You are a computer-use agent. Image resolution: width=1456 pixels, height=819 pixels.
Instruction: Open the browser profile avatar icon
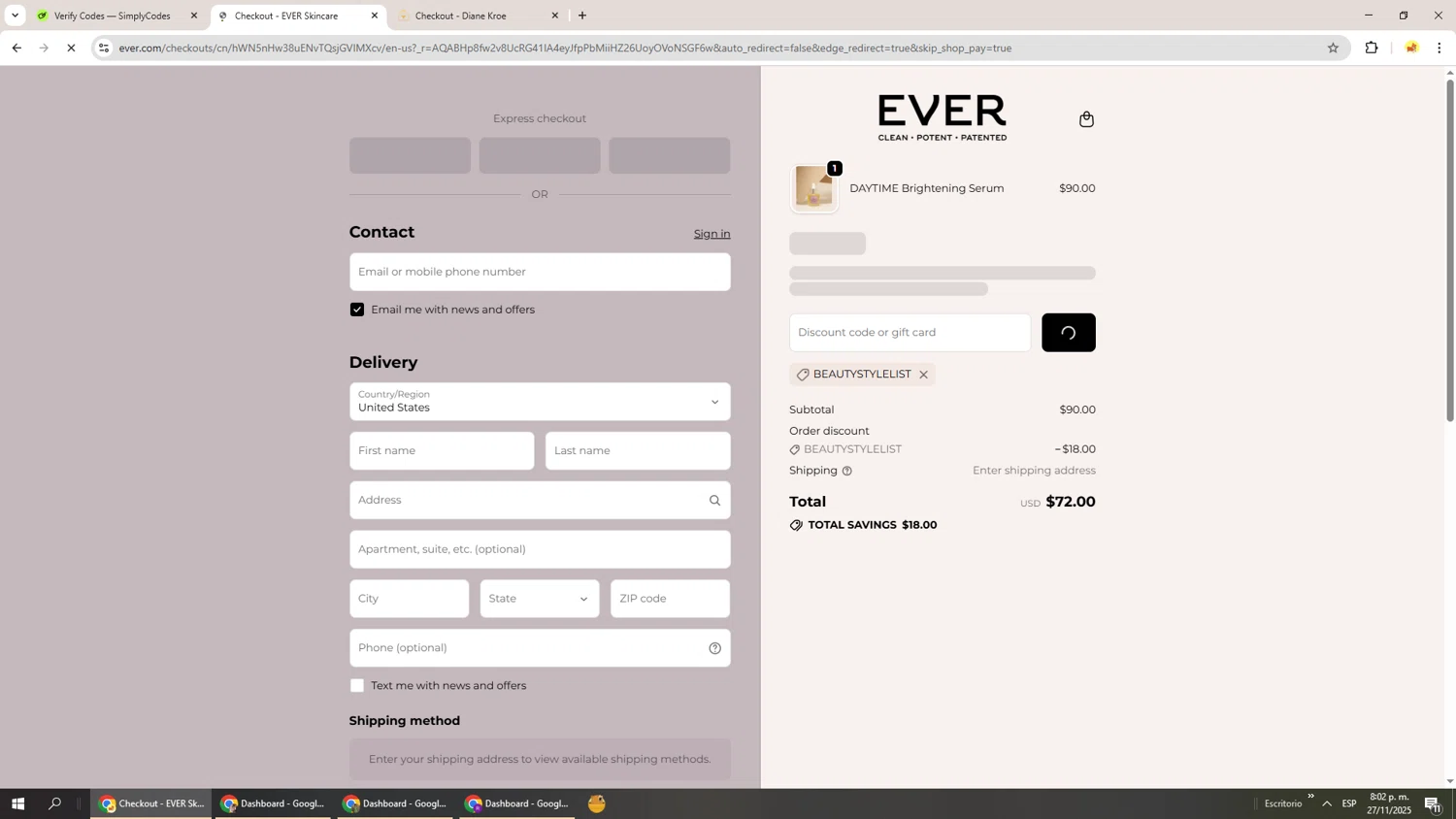point(1411,48)
